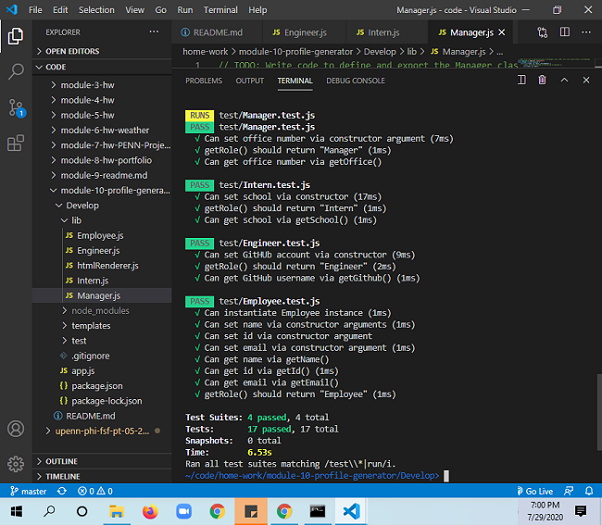
Task: Open the Run menu
Action: pyautogui.click(x=185, y=10)
